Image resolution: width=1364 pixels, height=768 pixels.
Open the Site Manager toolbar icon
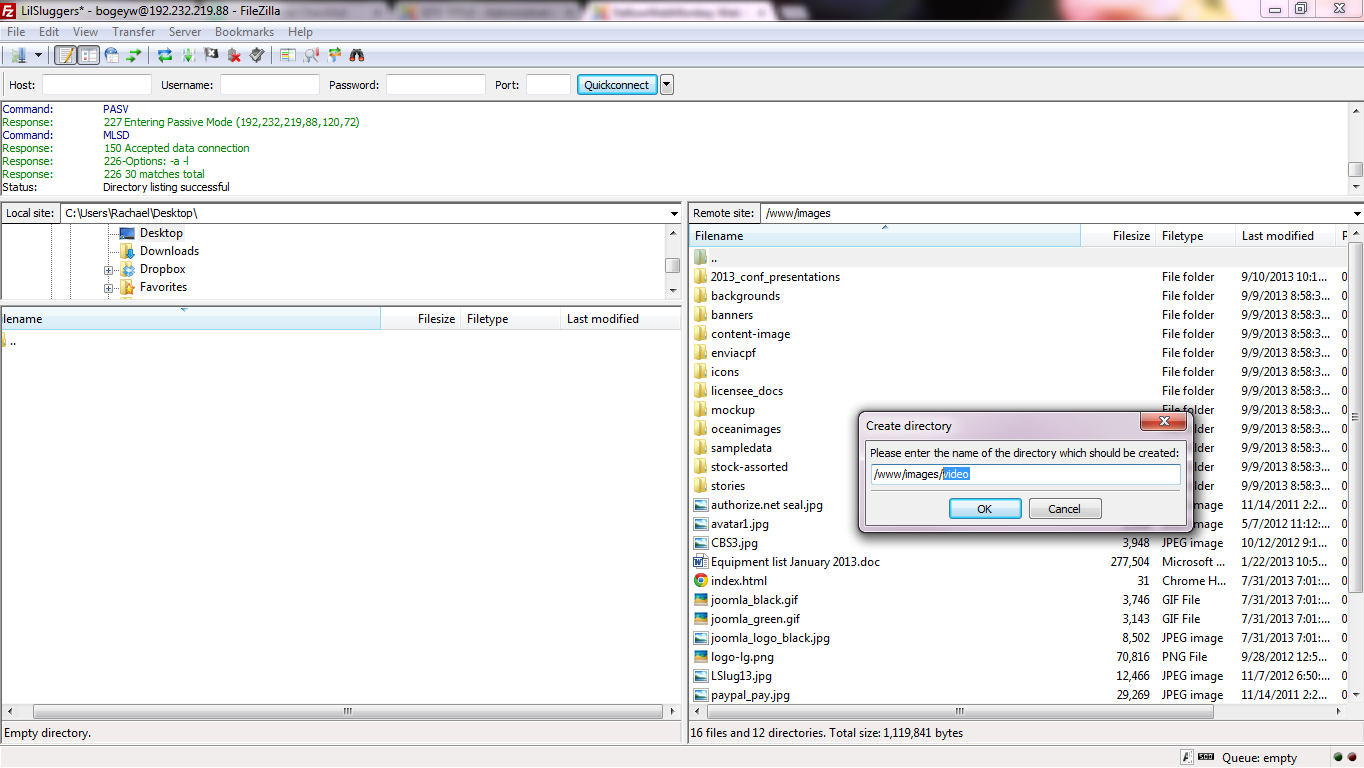tap(19, 55)
